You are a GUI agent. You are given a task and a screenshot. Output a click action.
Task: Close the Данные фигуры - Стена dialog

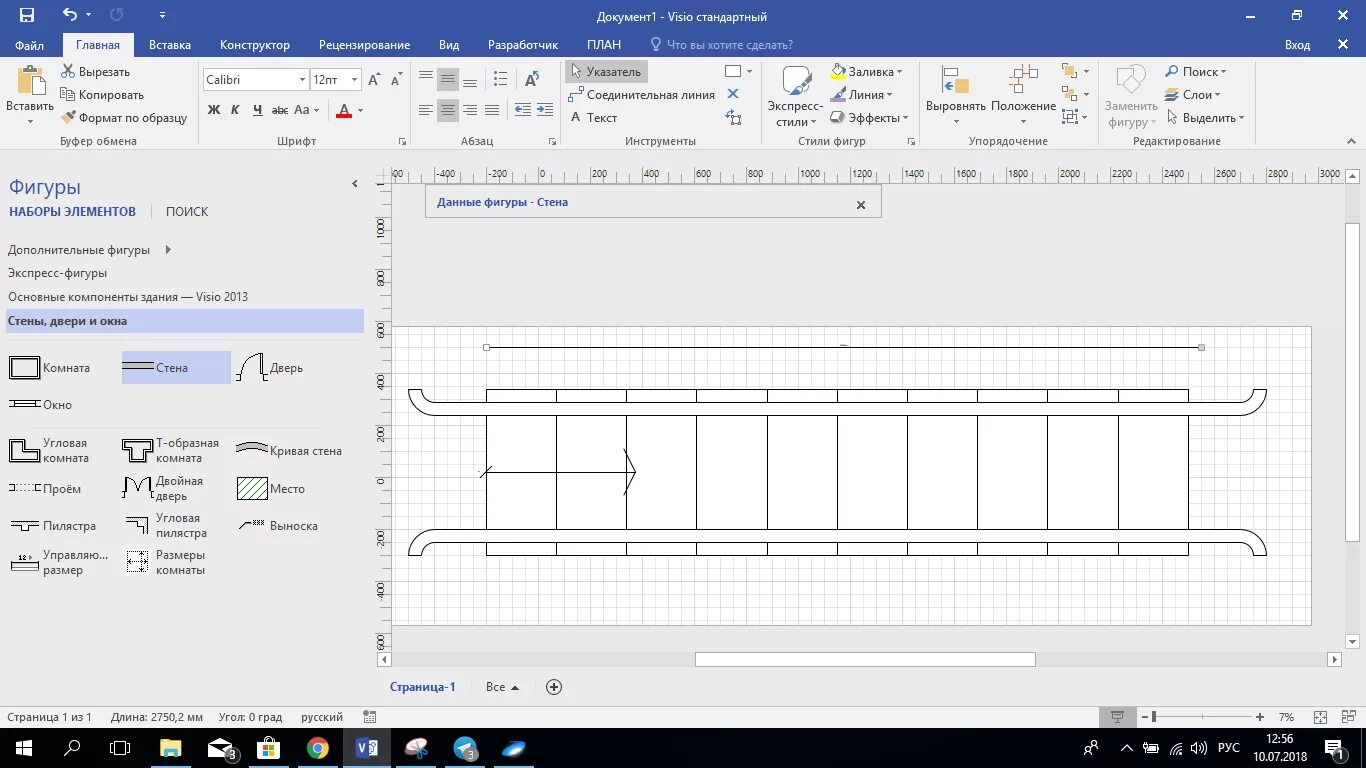click(860, 204)
